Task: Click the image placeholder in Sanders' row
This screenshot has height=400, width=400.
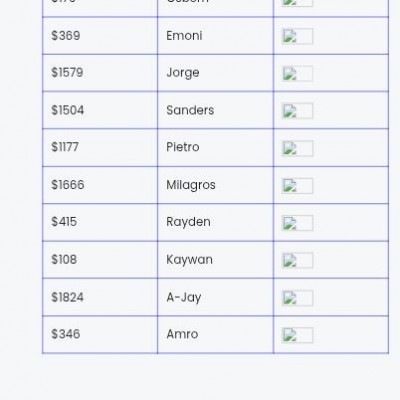Action: coord(297,111)
